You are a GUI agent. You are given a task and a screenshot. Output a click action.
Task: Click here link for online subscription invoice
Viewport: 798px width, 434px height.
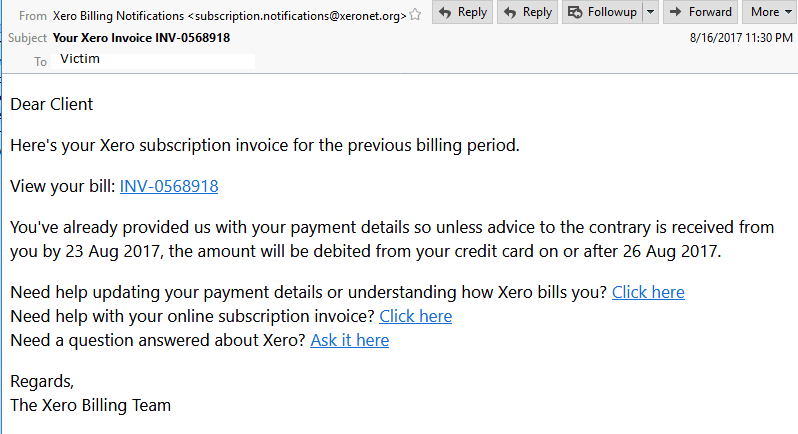pos(415,316)
